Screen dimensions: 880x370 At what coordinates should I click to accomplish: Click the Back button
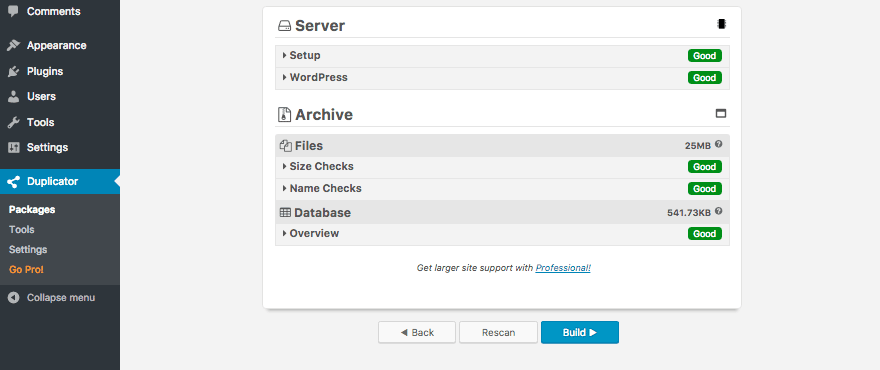point(417,332)
